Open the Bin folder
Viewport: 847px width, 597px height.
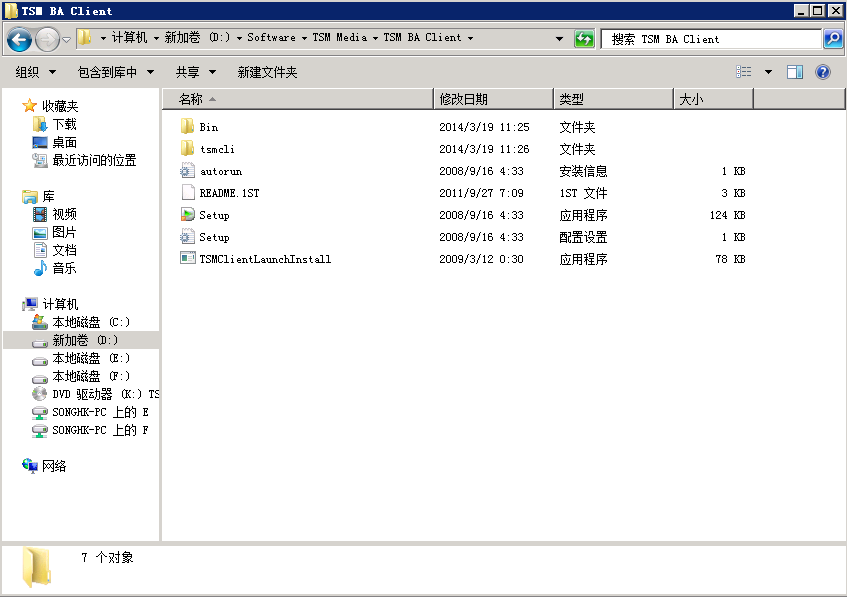[208, 127]
